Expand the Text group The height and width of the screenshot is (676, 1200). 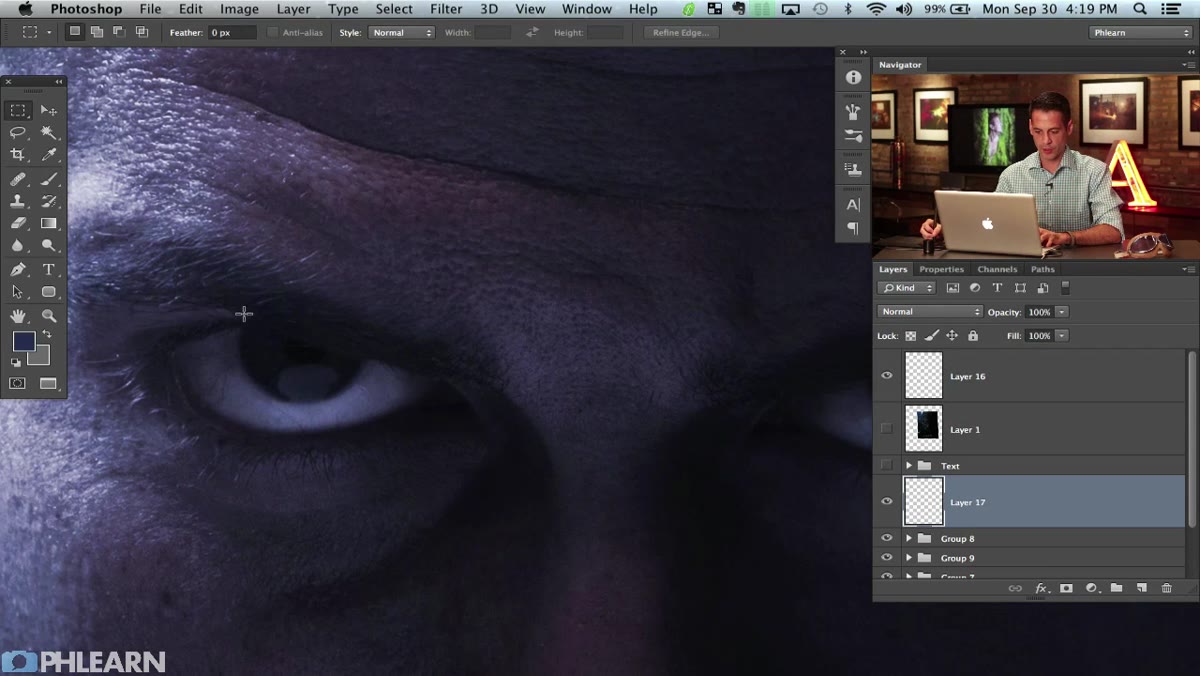909,466
